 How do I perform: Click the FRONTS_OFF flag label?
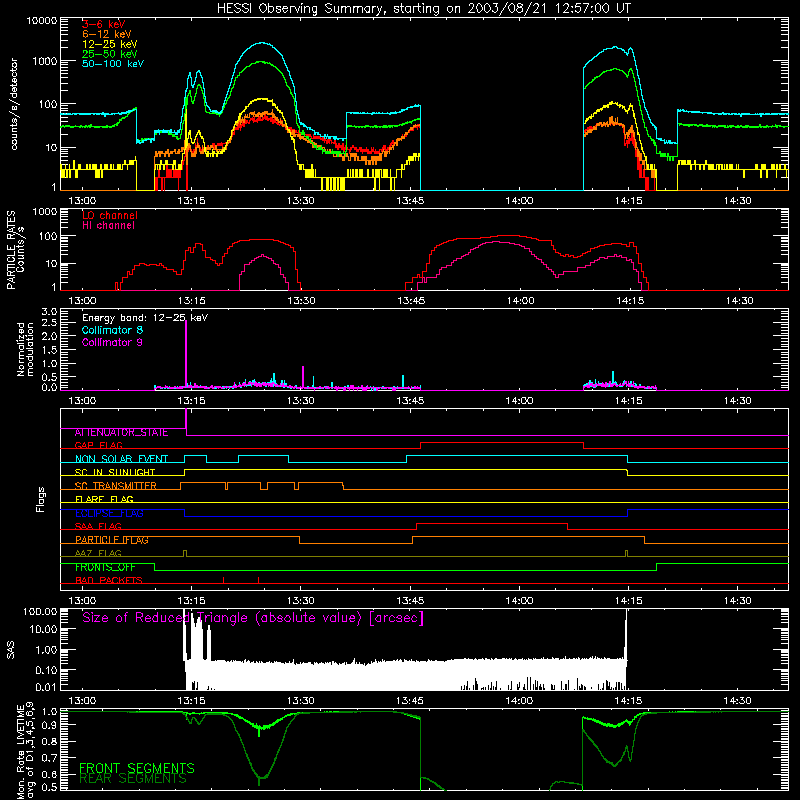(105, 567)
